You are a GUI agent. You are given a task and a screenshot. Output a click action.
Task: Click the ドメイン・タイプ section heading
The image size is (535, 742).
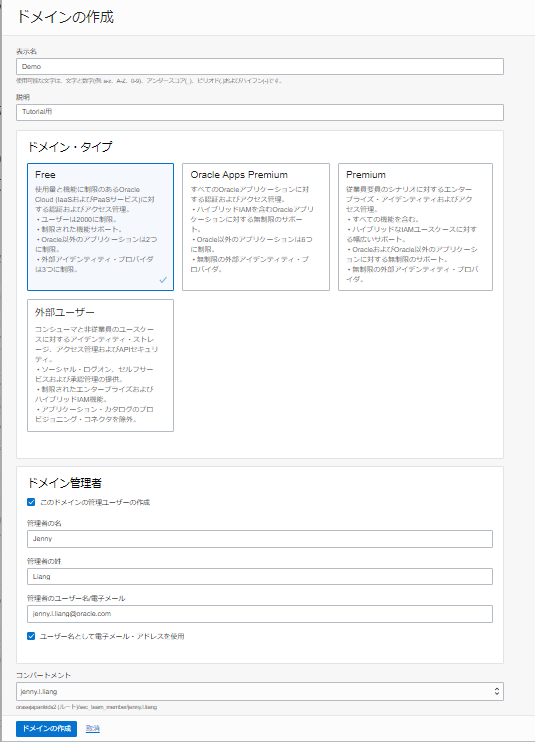70,147
